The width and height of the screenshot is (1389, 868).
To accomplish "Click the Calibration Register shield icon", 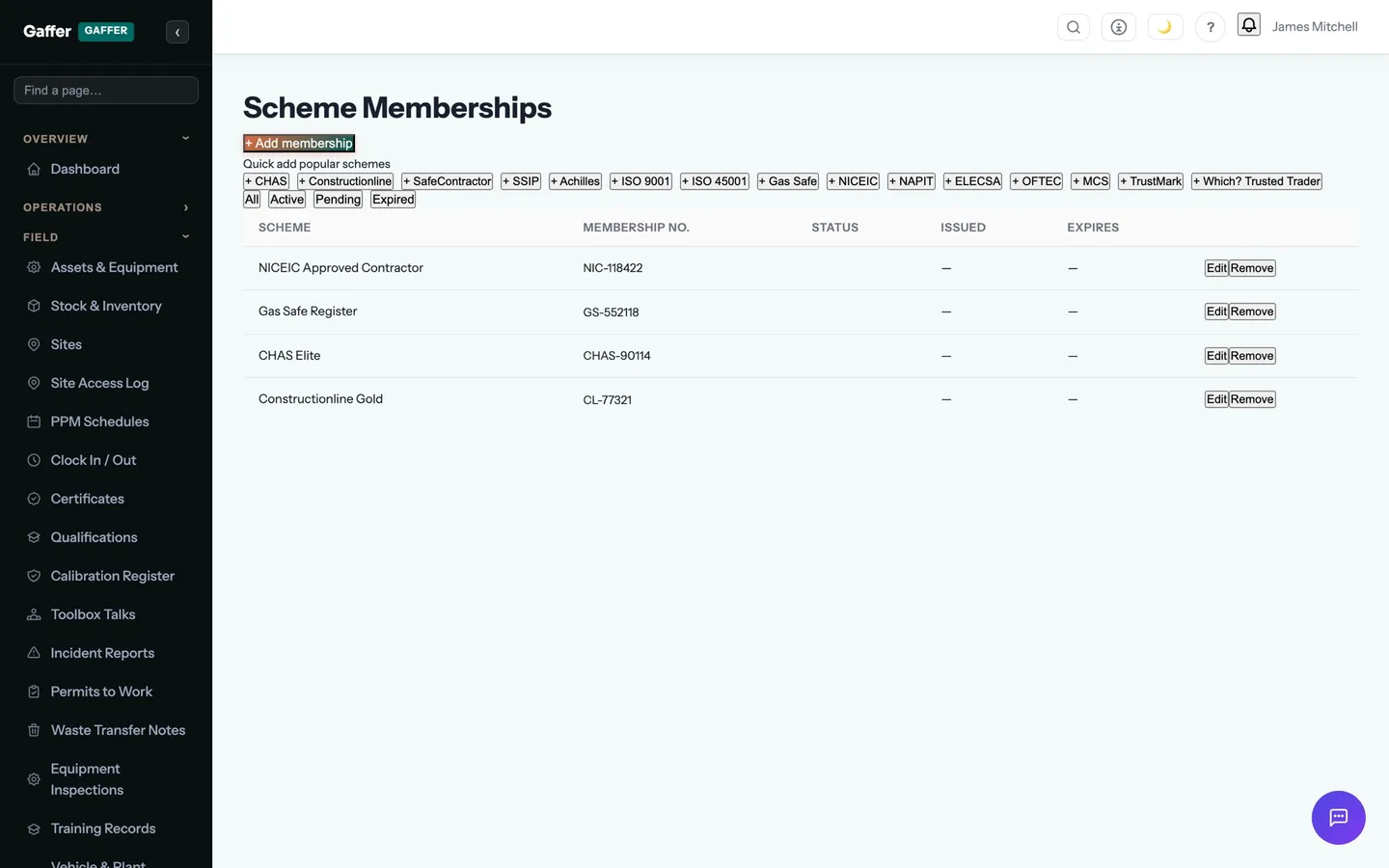I will coord(34,576).
